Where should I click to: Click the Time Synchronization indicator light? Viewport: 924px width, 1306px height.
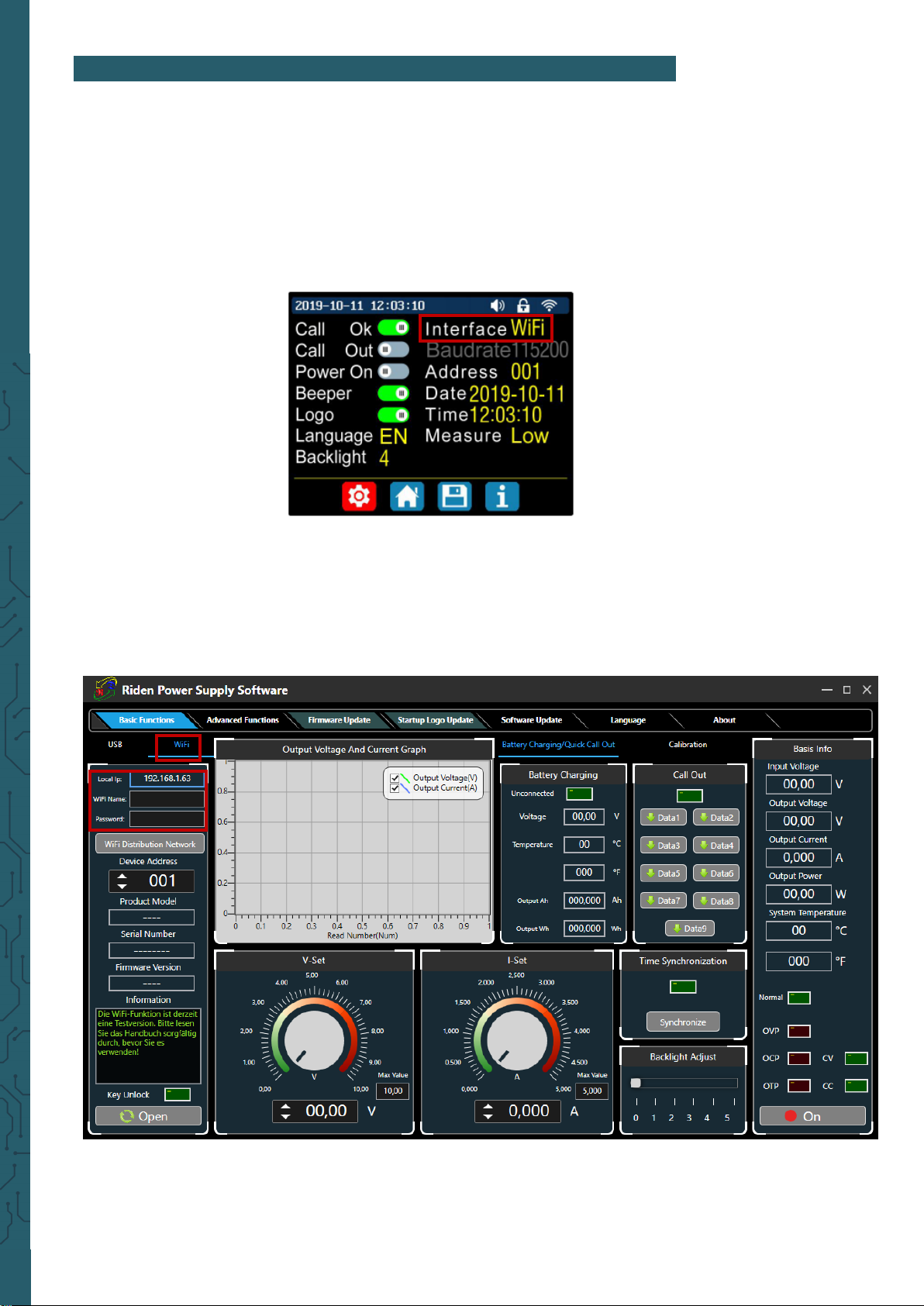coord(683,987)
